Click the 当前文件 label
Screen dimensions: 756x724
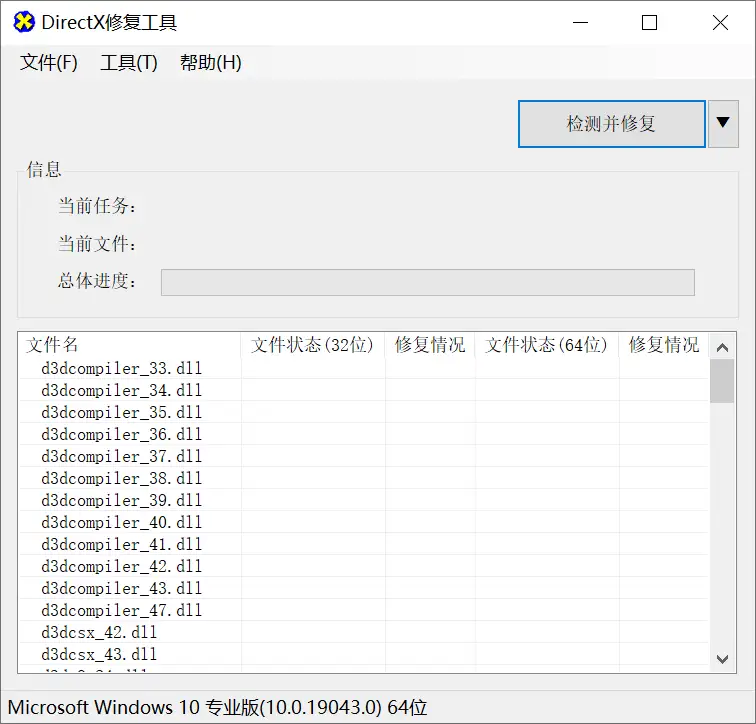(x=97, y=243)
